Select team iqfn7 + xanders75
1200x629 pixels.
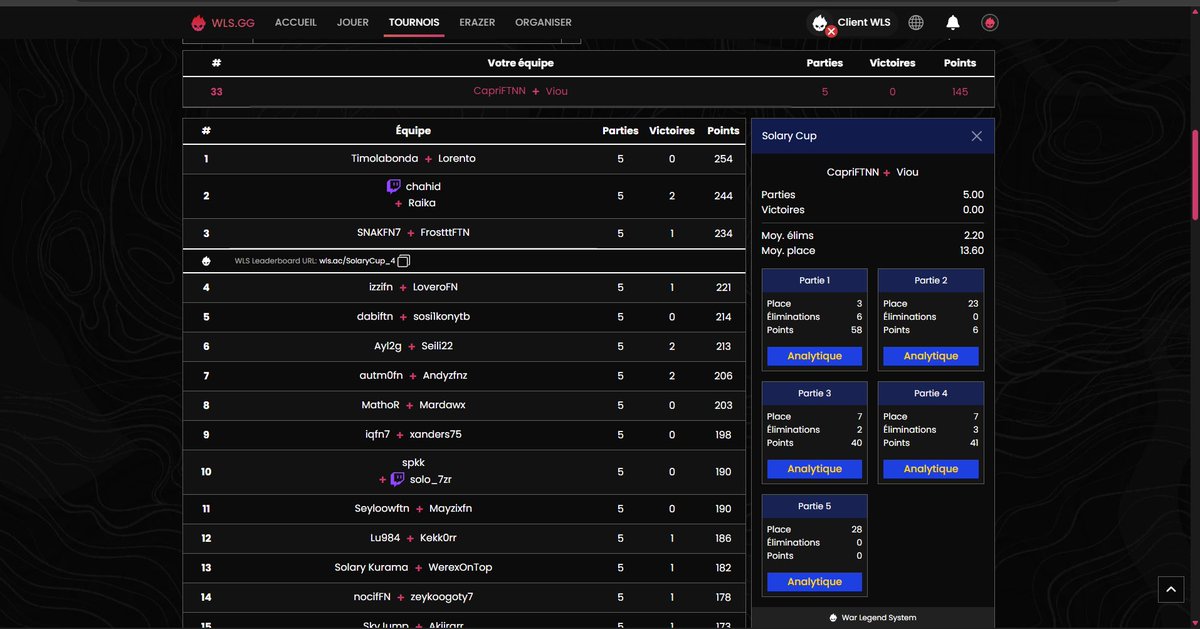(x=464, y=435)
